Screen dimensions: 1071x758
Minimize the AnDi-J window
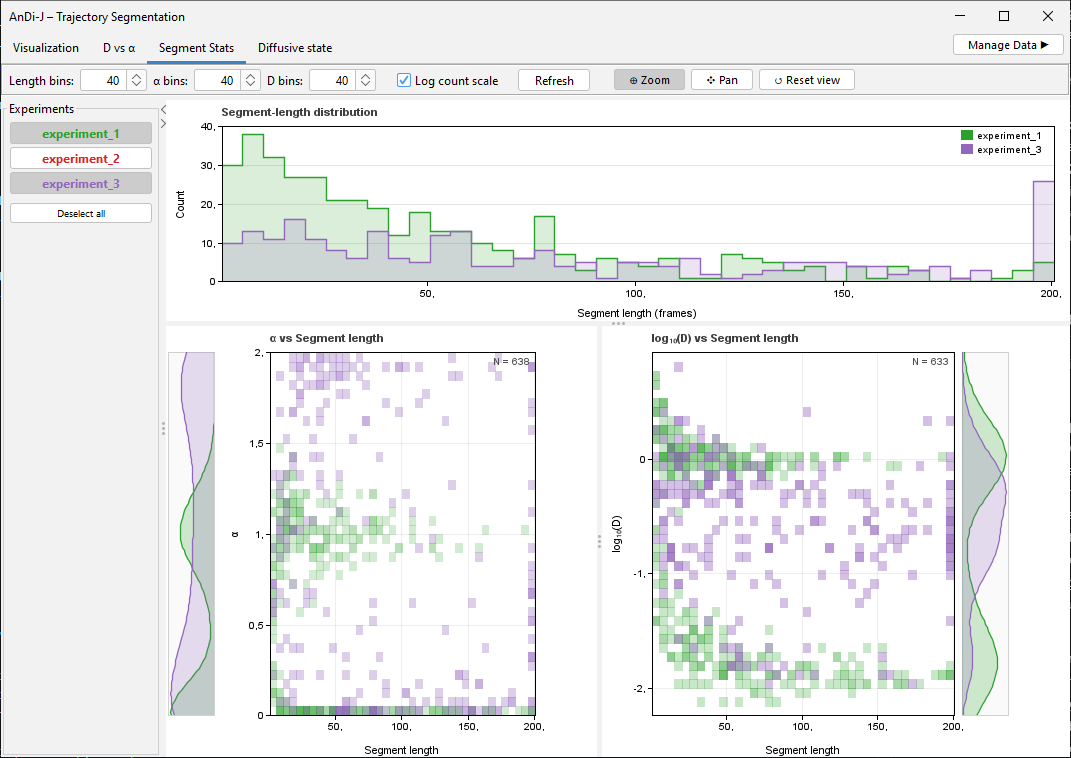click(x=960, y=16)
